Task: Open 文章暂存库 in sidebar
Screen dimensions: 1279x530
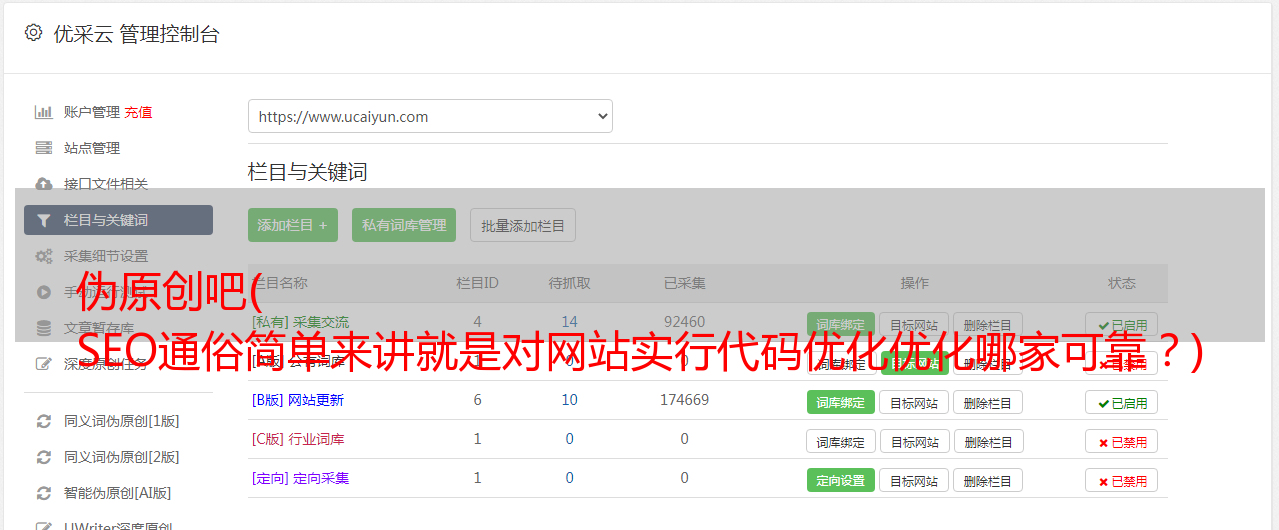Action: pyautogui.click(x=99, y=328)
